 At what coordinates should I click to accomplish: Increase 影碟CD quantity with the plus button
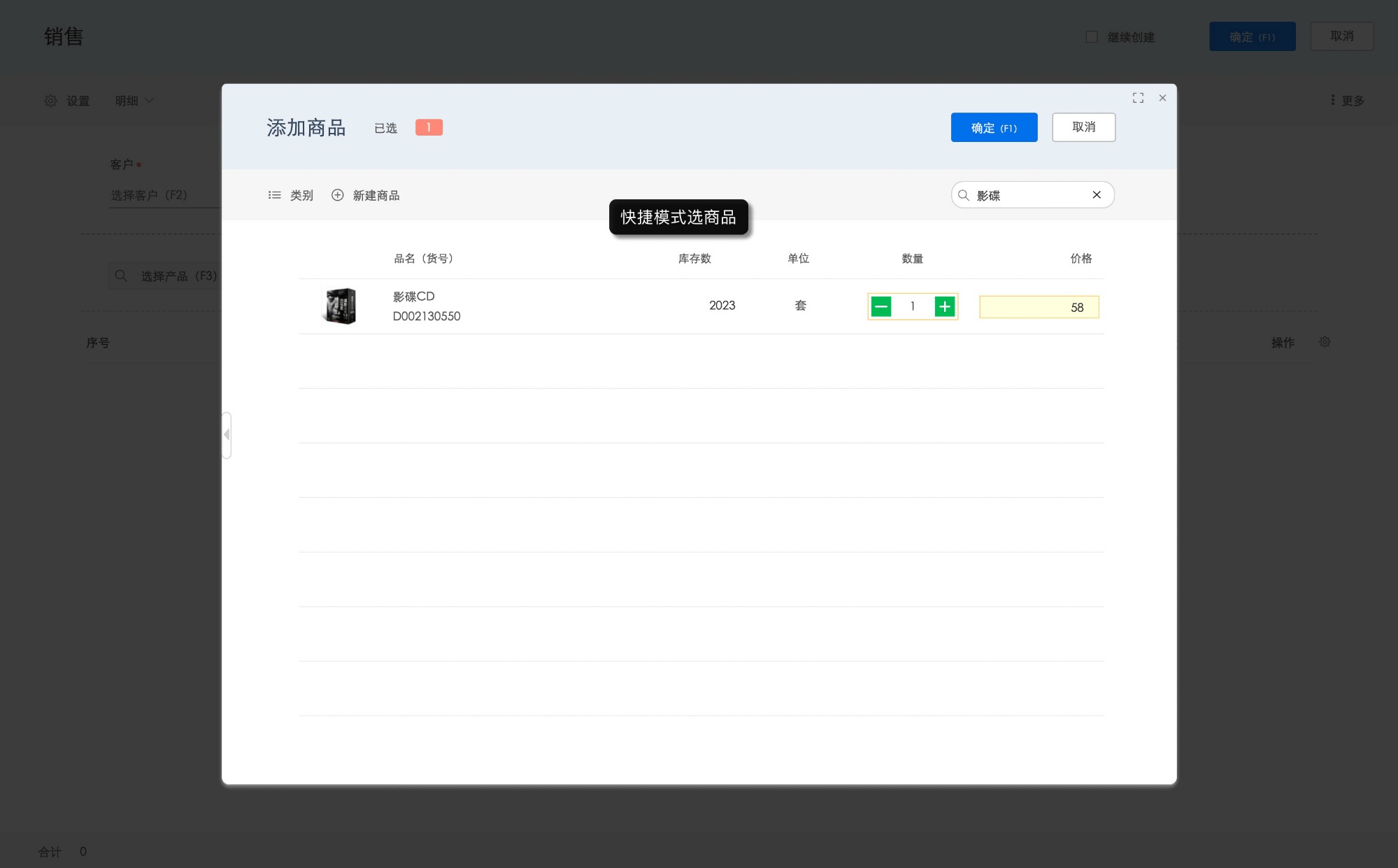coord(944,306)
